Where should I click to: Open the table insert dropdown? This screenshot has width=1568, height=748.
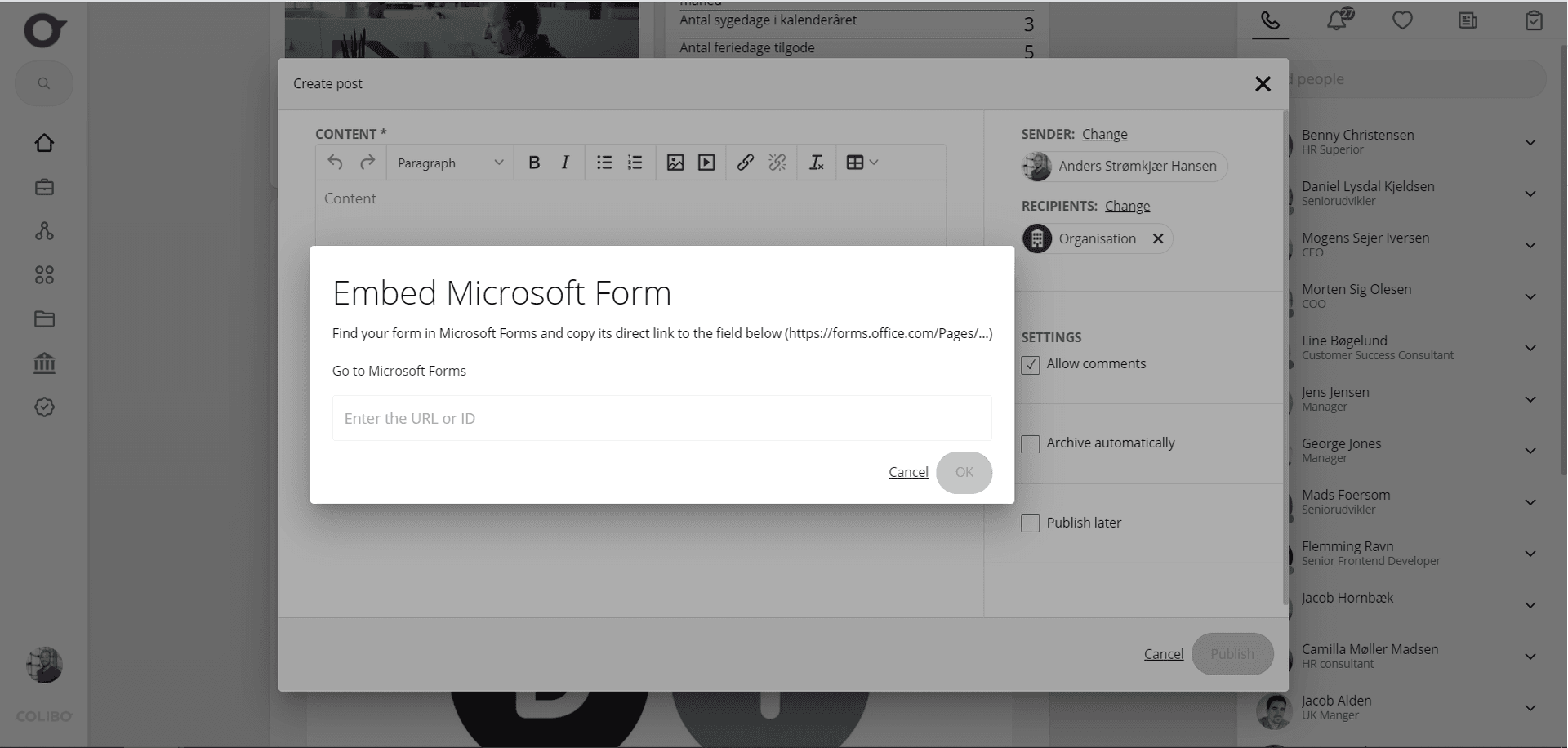pos(862,163)
